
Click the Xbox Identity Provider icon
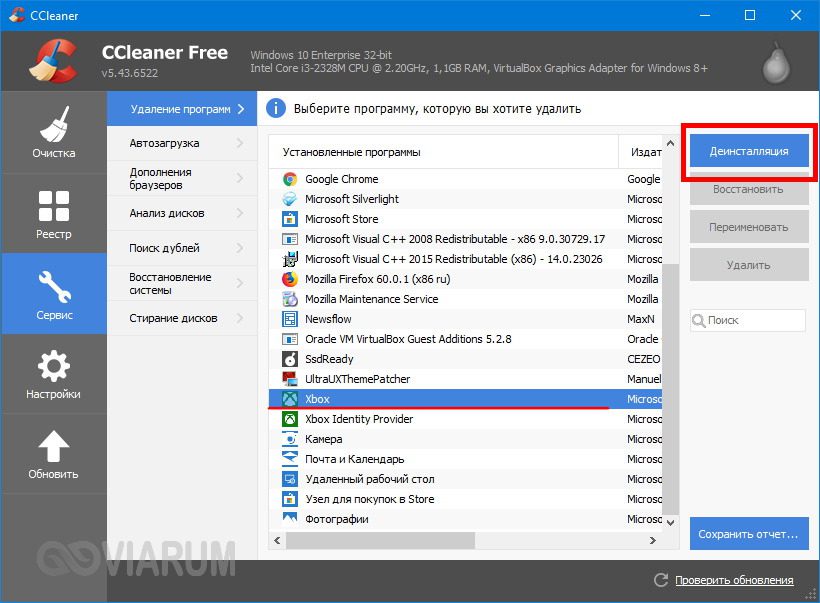[290, 419]
